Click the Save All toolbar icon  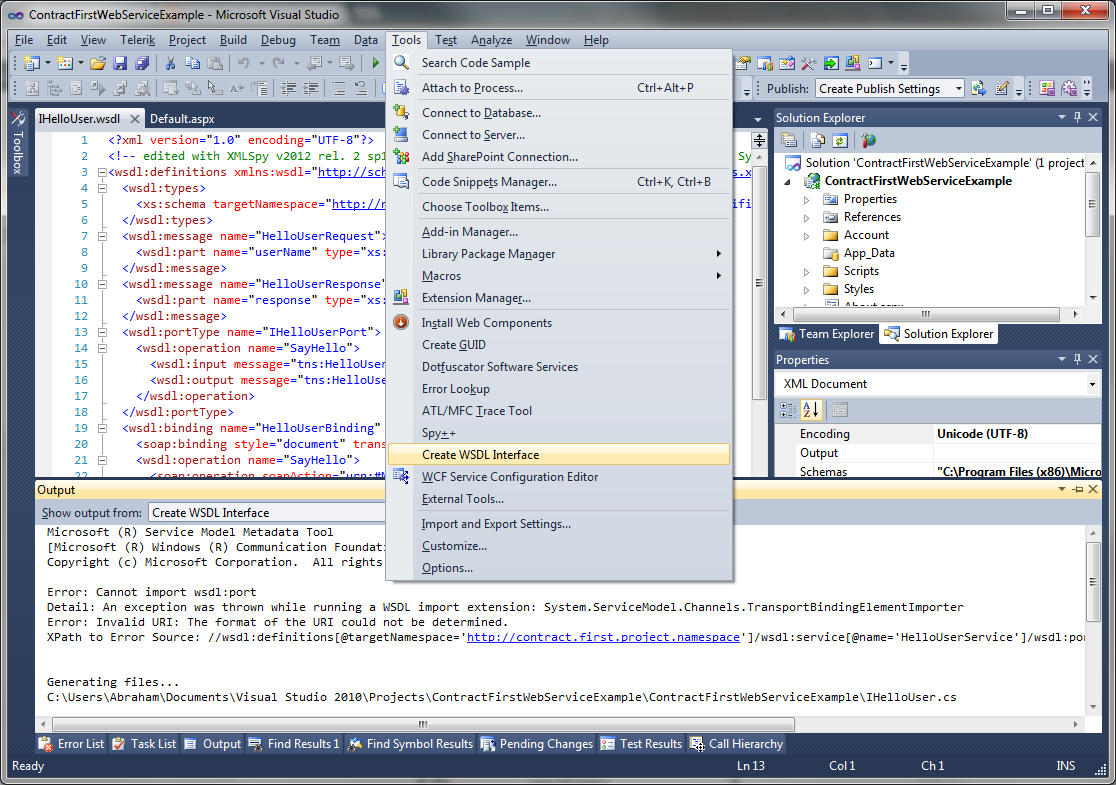point(143,62)
